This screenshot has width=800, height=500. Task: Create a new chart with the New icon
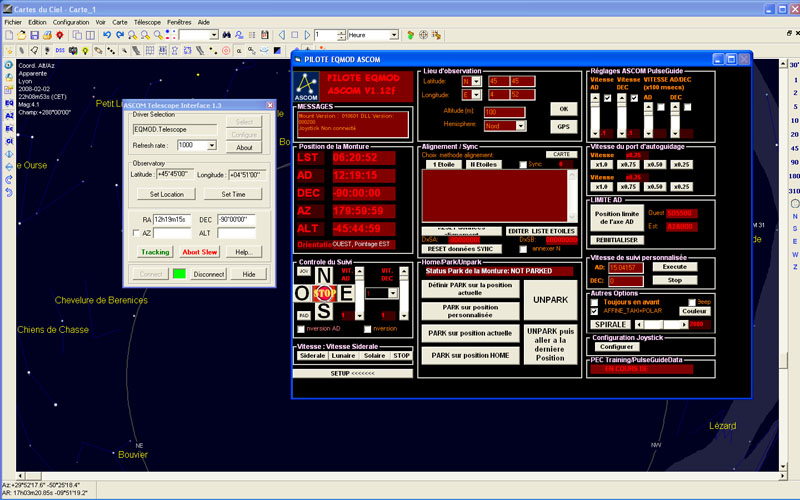point(9,35)
